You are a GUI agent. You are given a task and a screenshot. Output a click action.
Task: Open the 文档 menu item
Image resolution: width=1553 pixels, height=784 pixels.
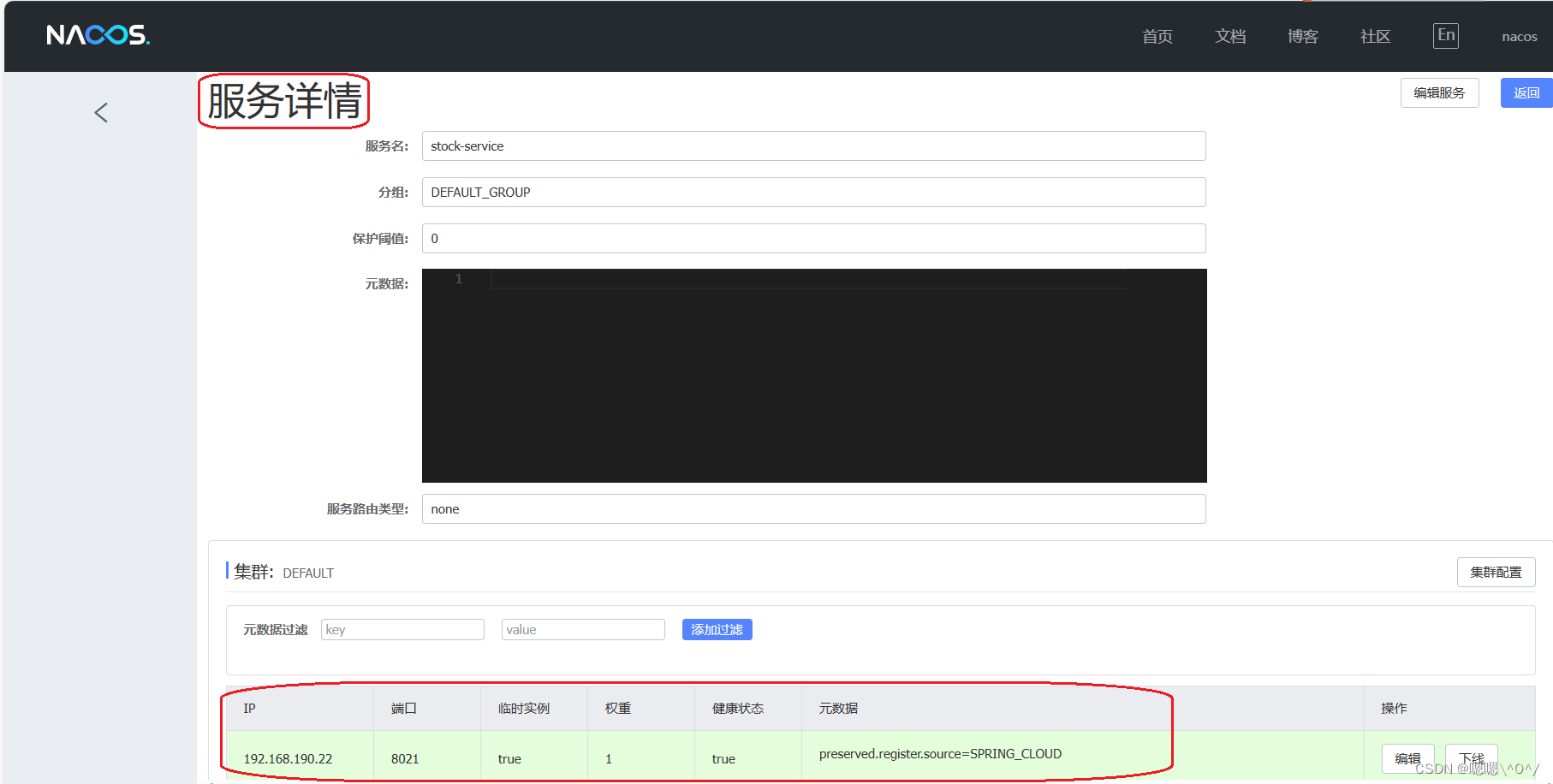pos(1230,36)
